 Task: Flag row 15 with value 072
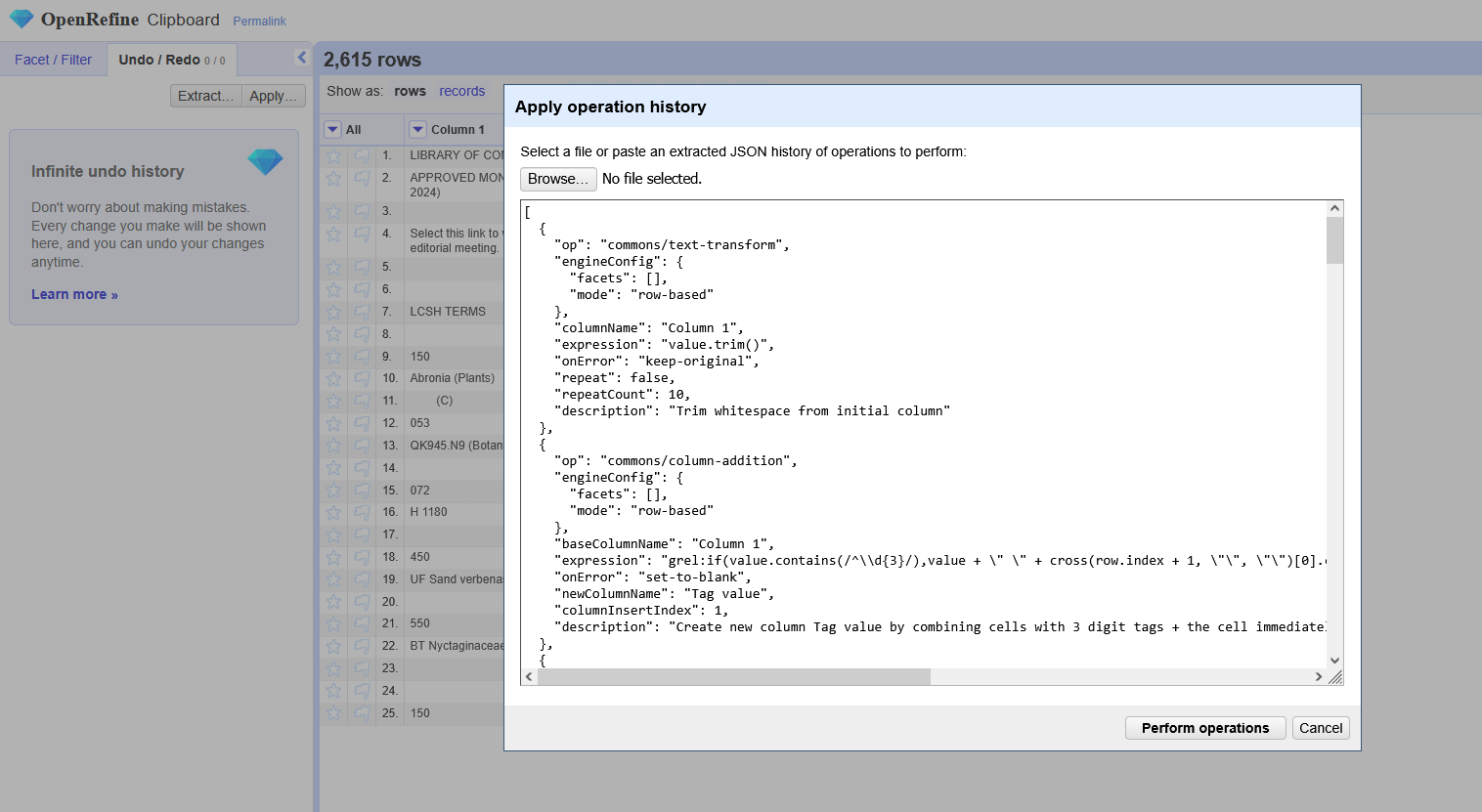click(x=362, y=491)
